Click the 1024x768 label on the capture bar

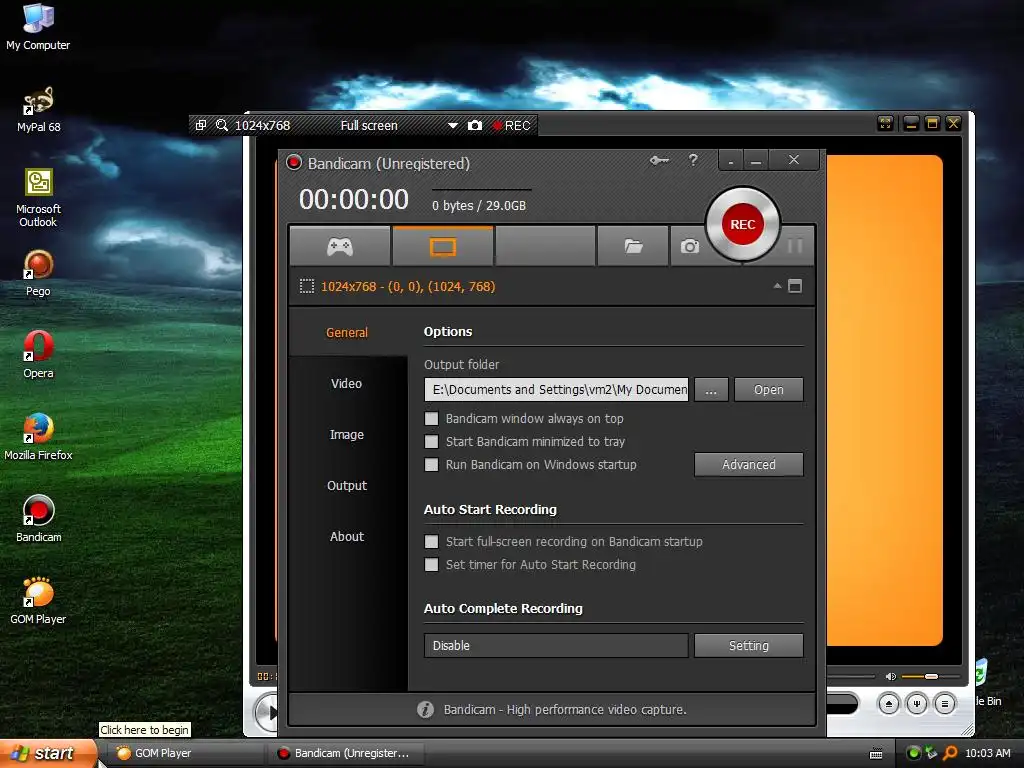263,125
